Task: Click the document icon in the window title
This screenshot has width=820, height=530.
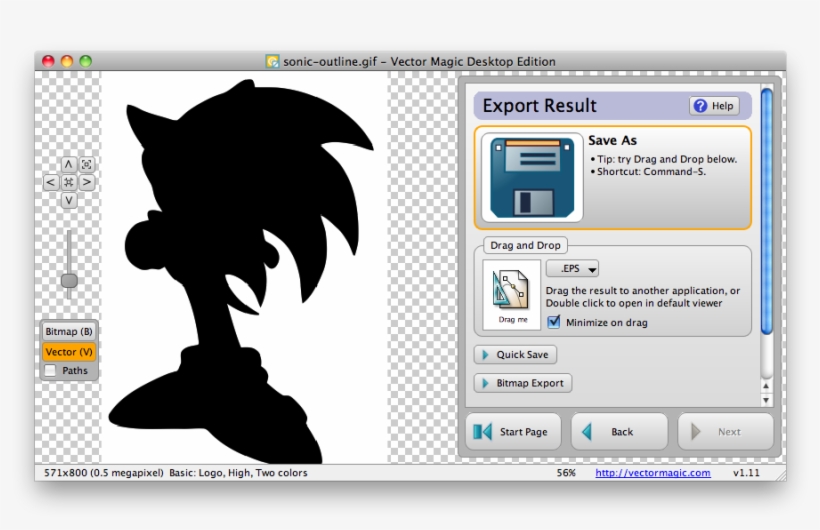Action: [x=272, y=61]
